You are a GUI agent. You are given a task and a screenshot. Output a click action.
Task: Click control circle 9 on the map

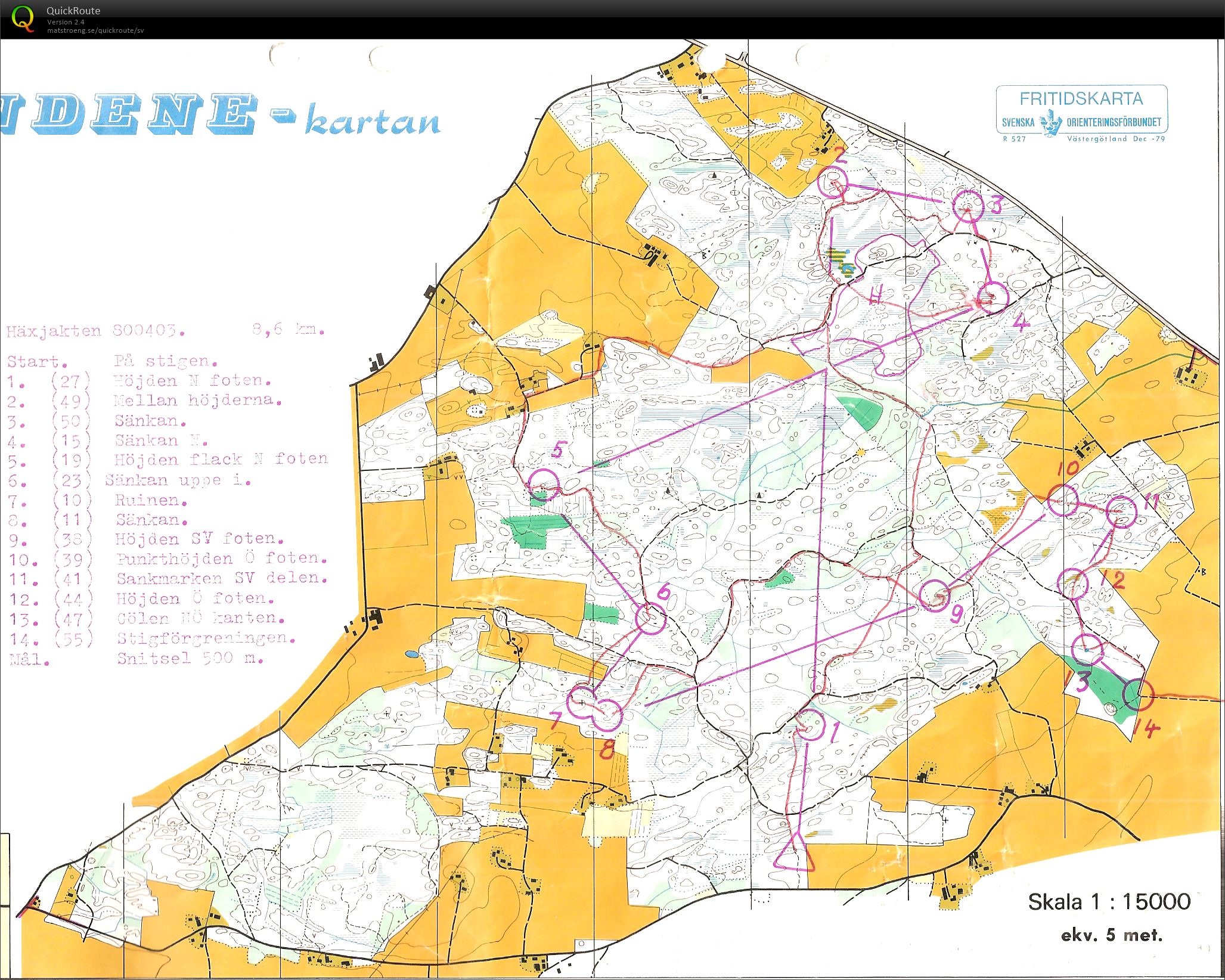tap(934, 594)
